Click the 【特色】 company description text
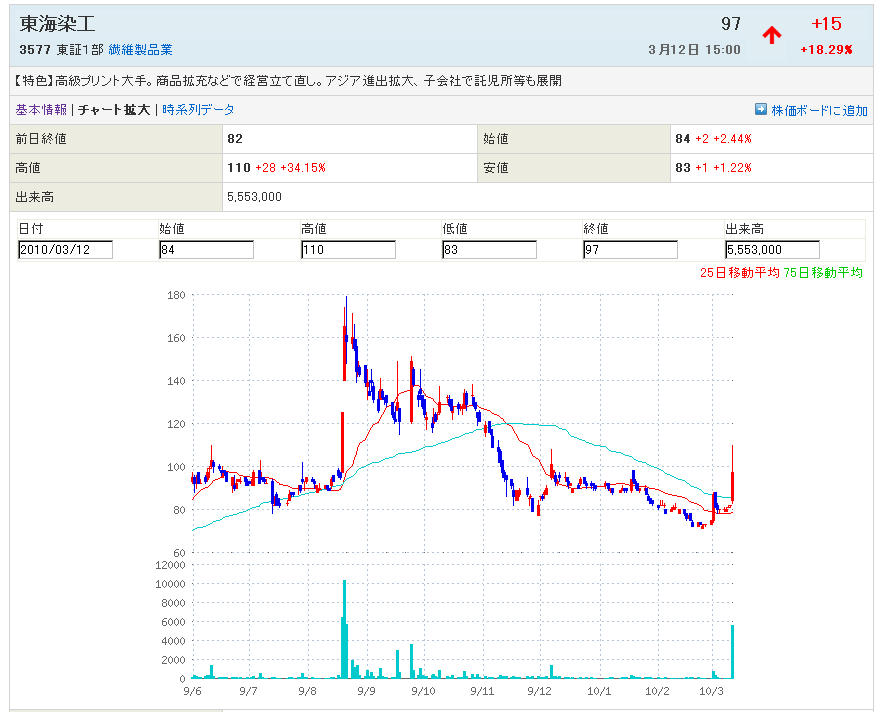Screen dimensions: 880x712 coord(288,81)
